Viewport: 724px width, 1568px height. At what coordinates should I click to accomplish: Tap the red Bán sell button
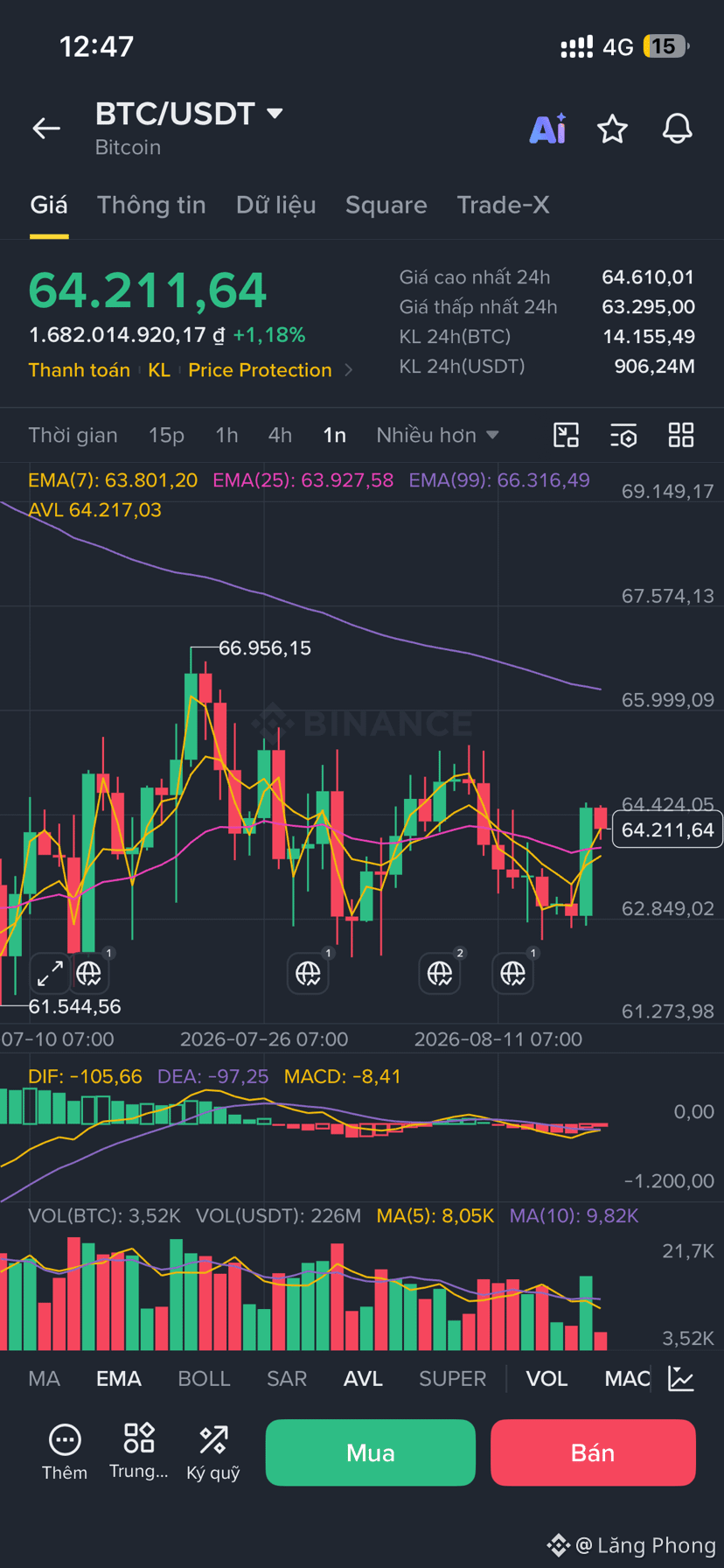(x=593, y=1452)
